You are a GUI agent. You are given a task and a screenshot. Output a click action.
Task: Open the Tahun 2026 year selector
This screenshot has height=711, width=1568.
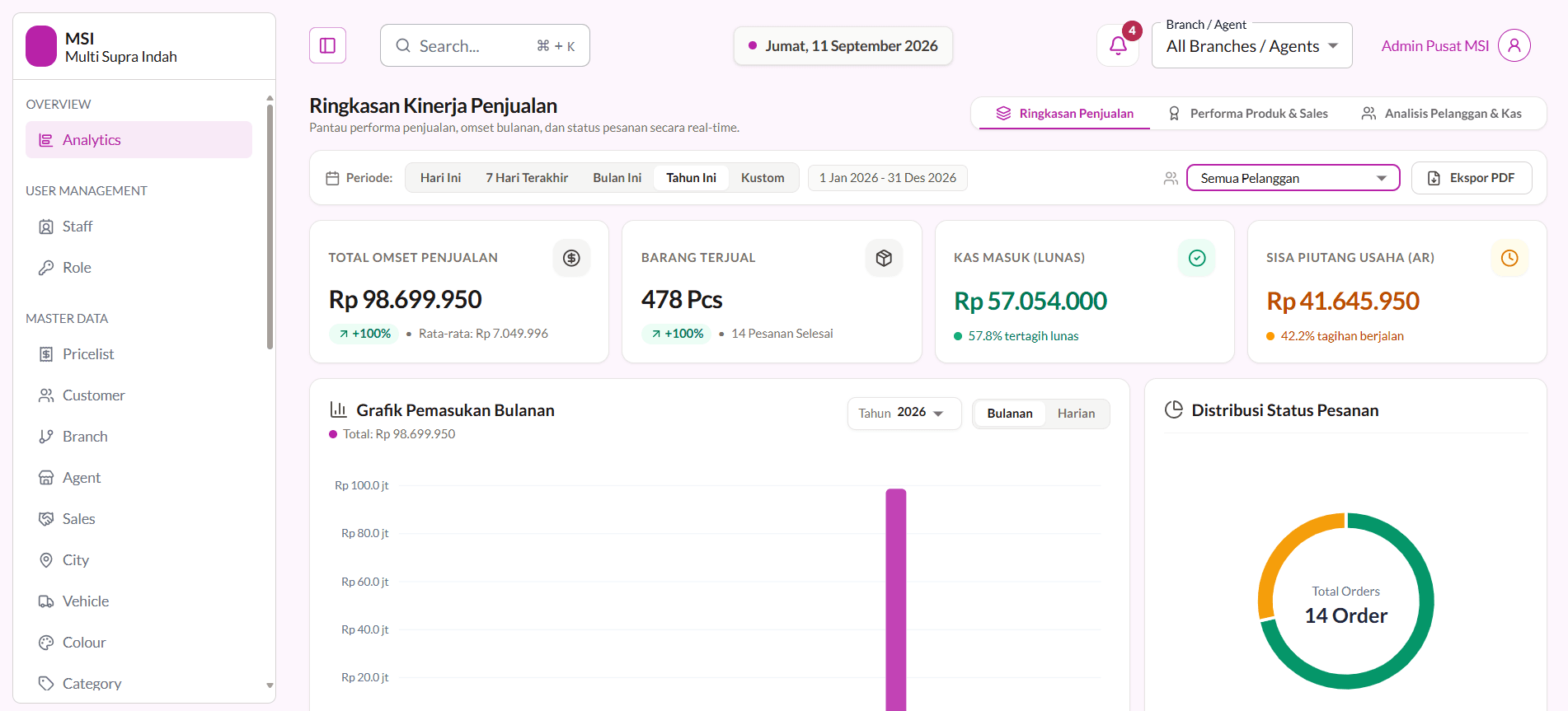pyautogui.click(x=904, y=413)
